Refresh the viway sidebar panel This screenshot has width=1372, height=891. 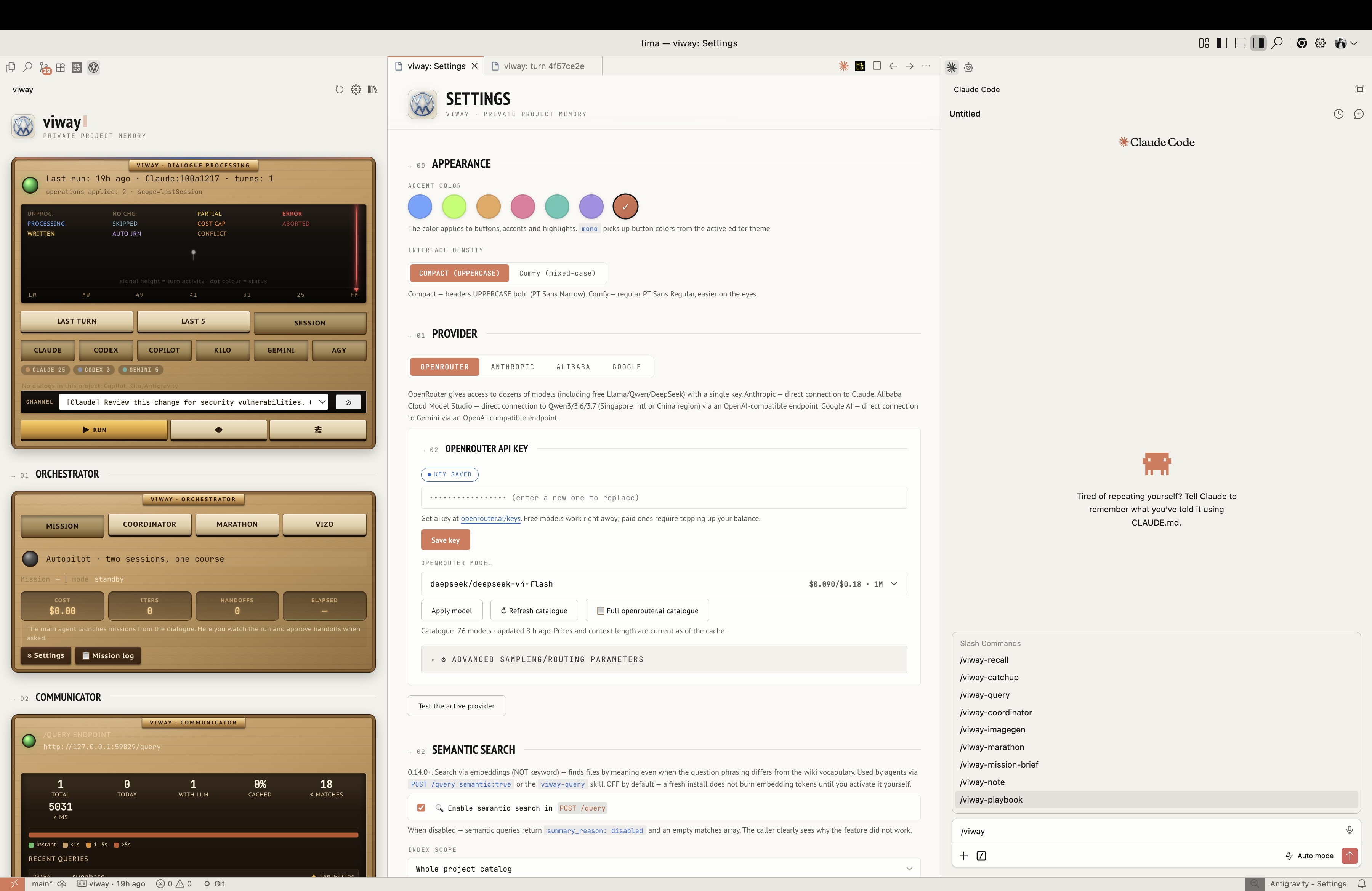(x=340, y=89)
